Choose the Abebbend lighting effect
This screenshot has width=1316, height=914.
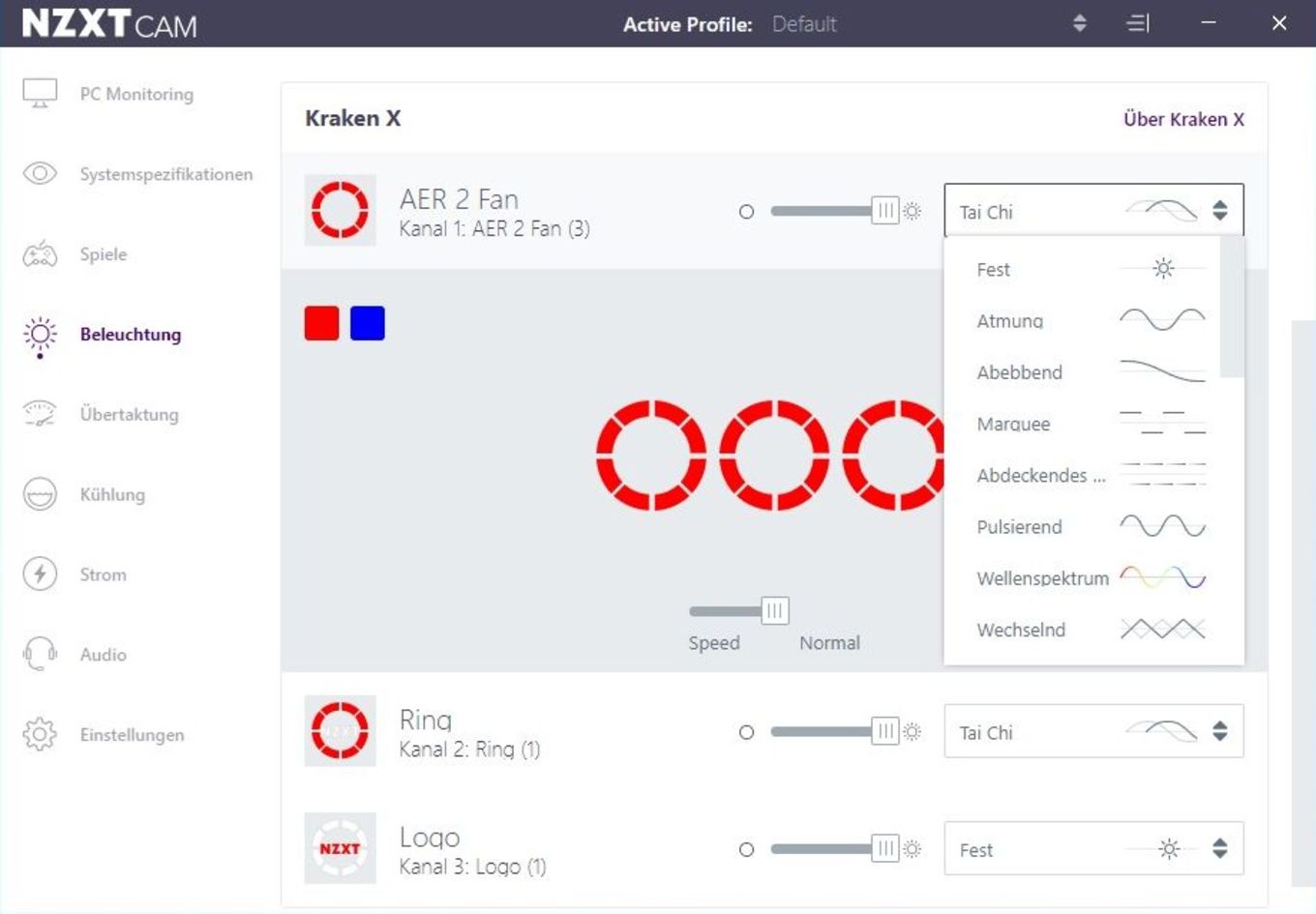(1082, 372)
